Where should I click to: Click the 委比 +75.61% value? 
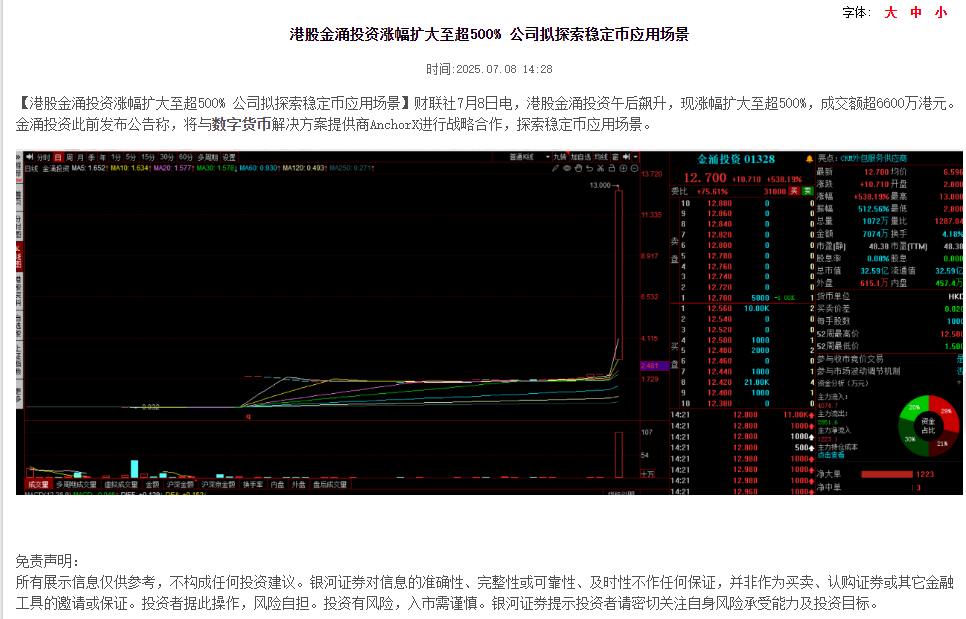pyautogui.click(x=712, y=192)
